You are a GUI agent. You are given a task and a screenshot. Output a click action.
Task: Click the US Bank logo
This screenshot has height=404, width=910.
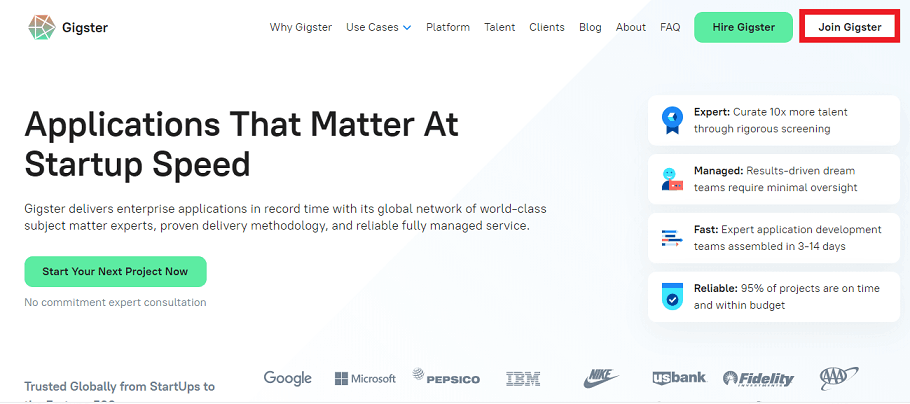679,378
